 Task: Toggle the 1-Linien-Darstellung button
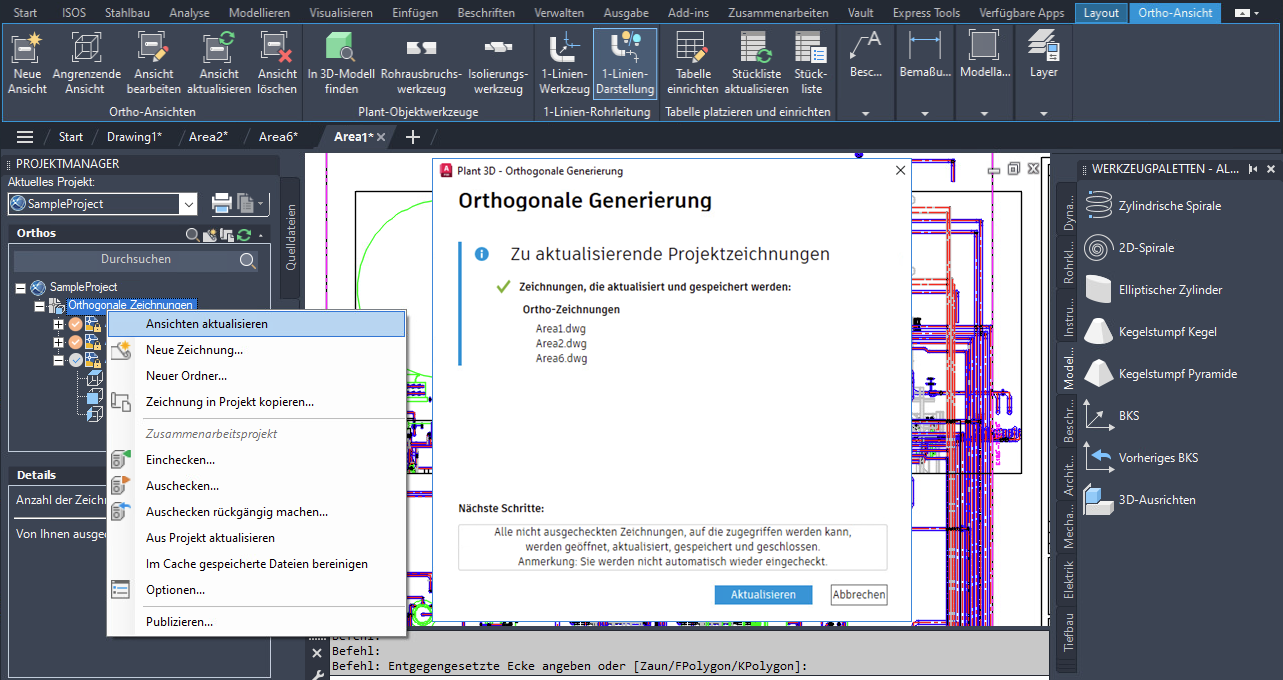coord(625,62)
